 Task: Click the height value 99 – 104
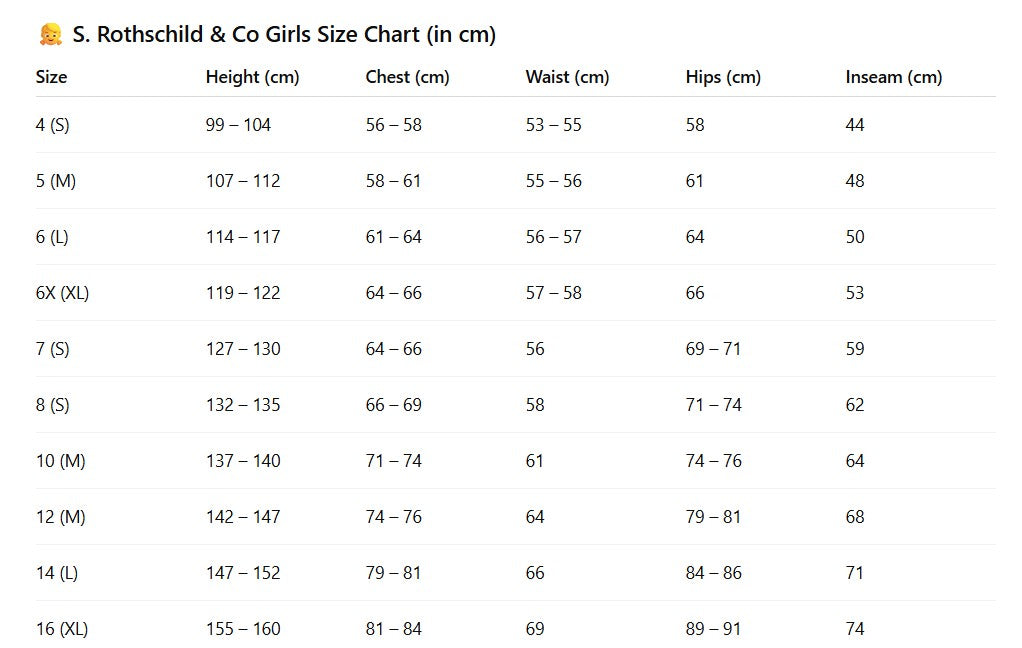click(x=238, y=125)
